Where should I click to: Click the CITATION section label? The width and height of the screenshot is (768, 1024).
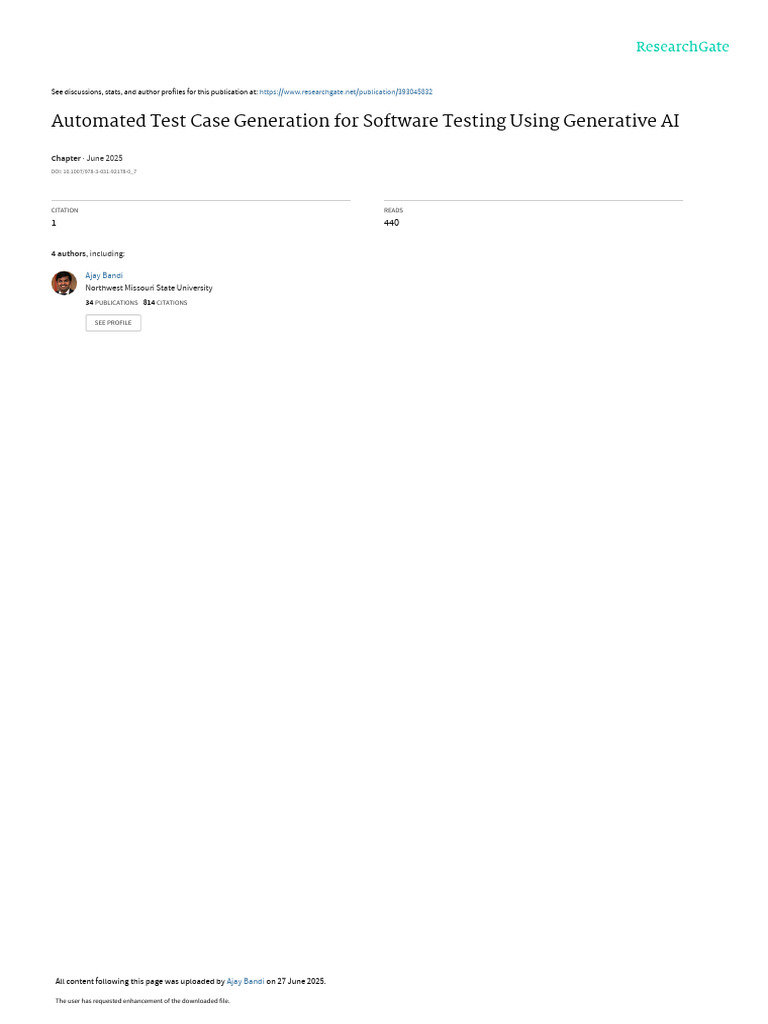click(x=65, y=210)
